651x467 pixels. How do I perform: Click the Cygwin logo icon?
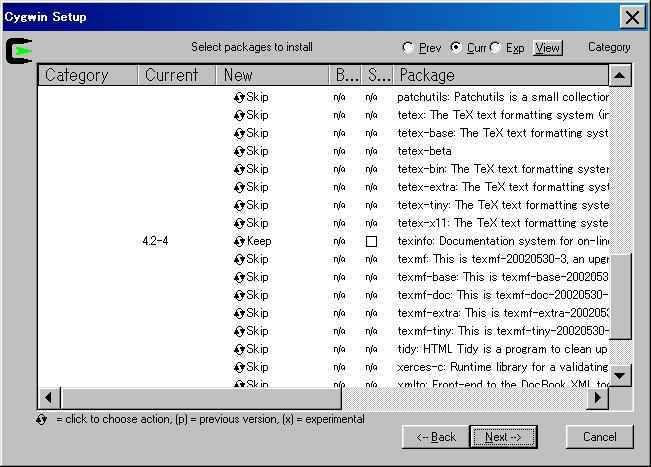pos(19,51)
